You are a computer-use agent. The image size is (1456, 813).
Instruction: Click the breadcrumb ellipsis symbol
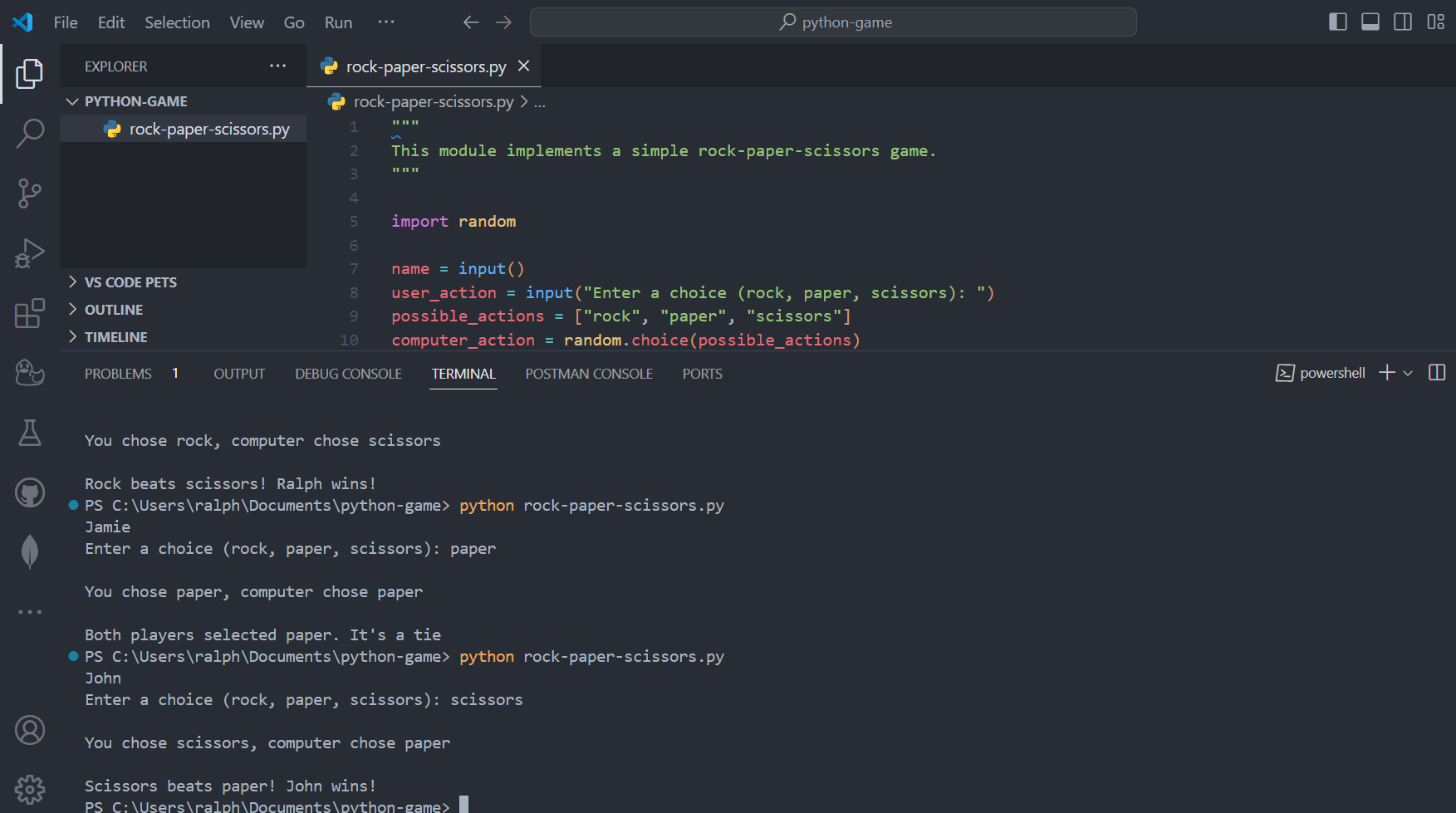pyautogui.click(x=540, y=102)
